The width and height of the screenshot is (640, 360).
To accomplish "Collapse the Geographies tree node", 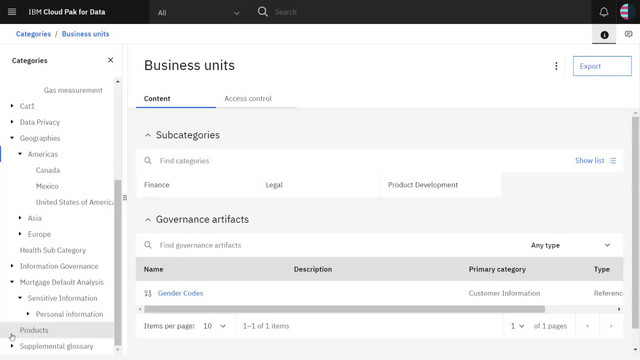I will [12, 138].
